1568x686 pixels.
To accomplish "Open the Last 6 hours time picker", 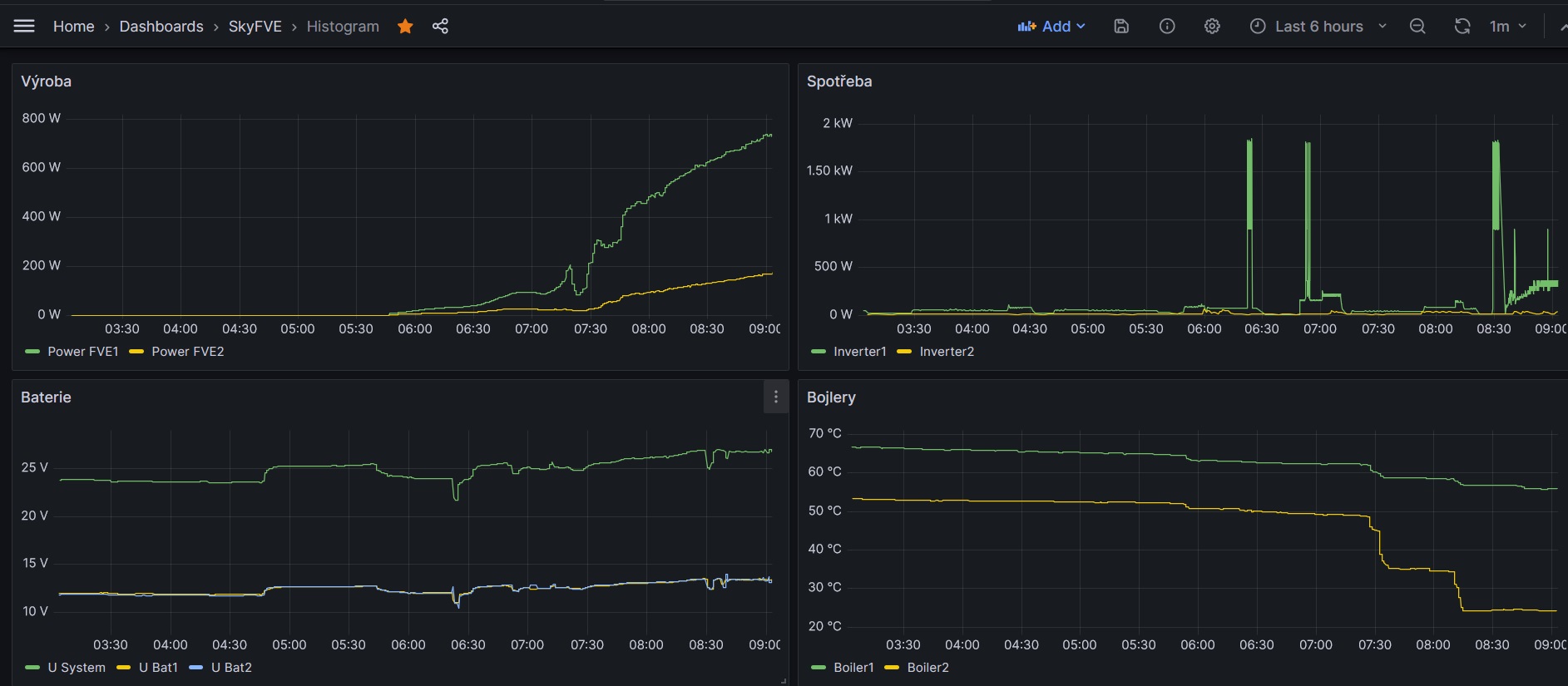I will [1318, 27].
